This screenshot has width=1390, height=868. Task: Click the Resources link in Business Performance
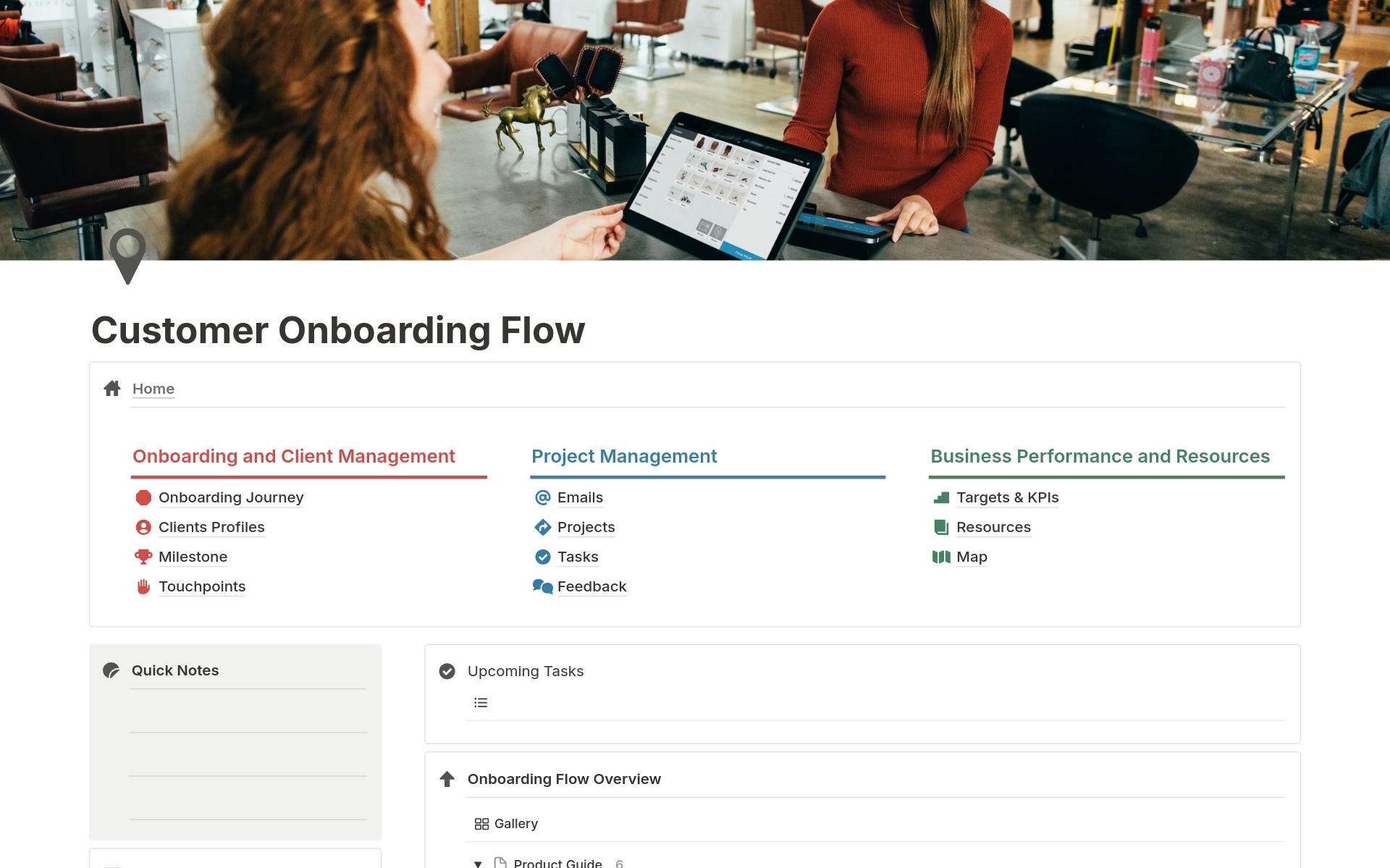pyautogui.click(x=993, y=526)
